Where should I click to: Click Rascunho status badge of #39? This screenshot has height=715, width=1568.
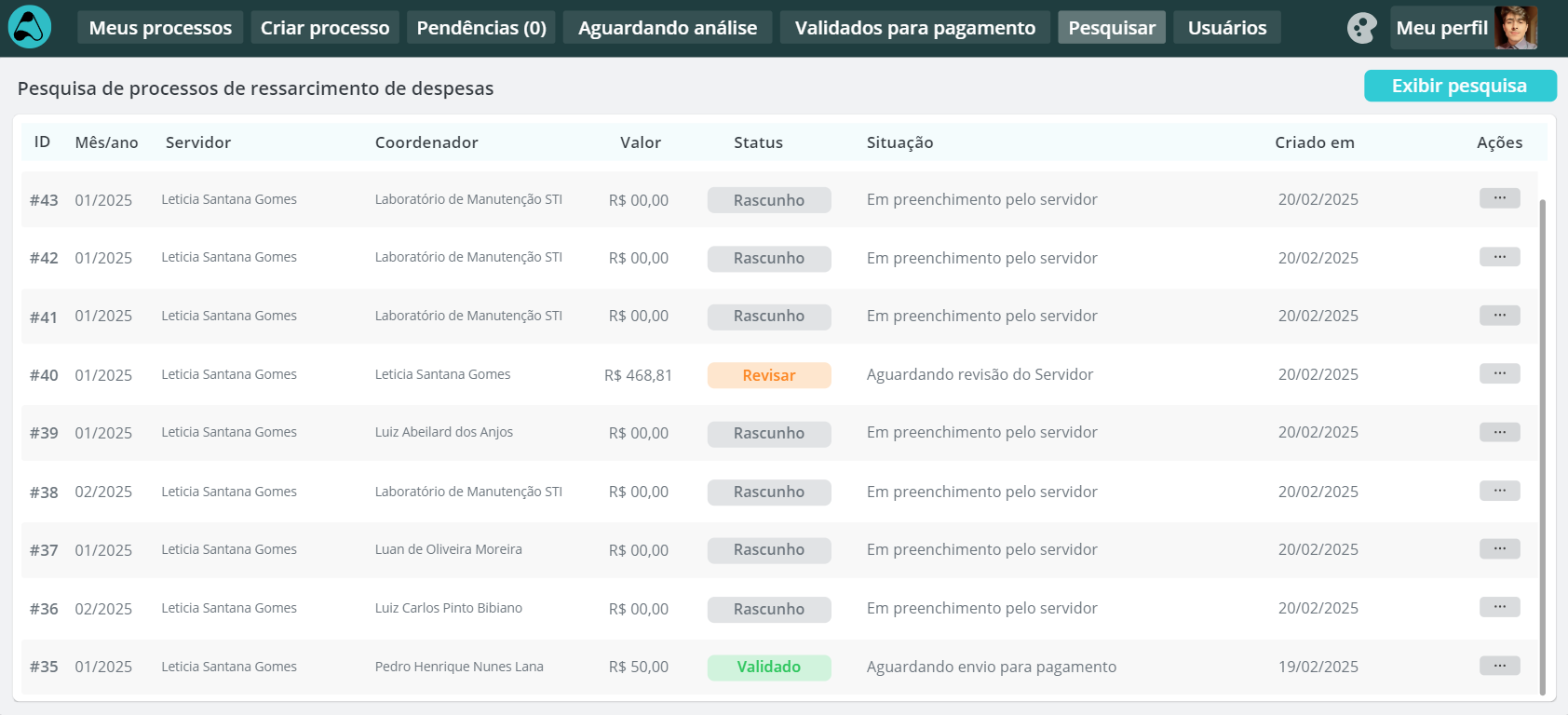coord(769,434)
